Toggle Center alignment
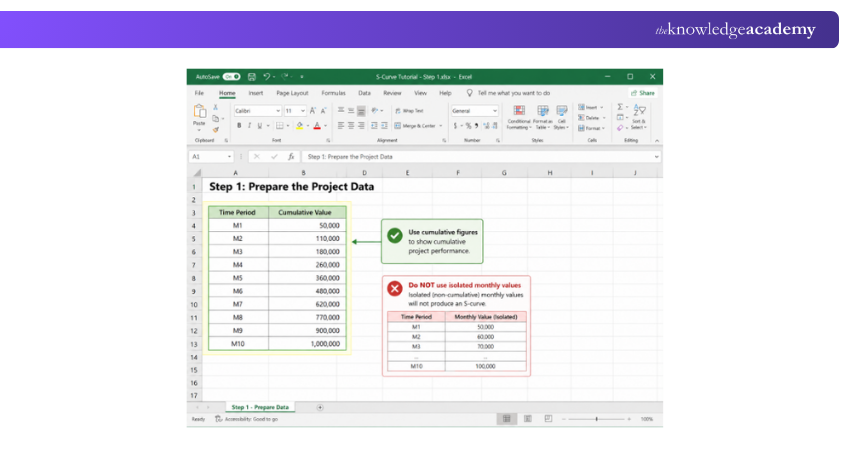The width and height of the screenshot is (850, 450). pos(351,125)
